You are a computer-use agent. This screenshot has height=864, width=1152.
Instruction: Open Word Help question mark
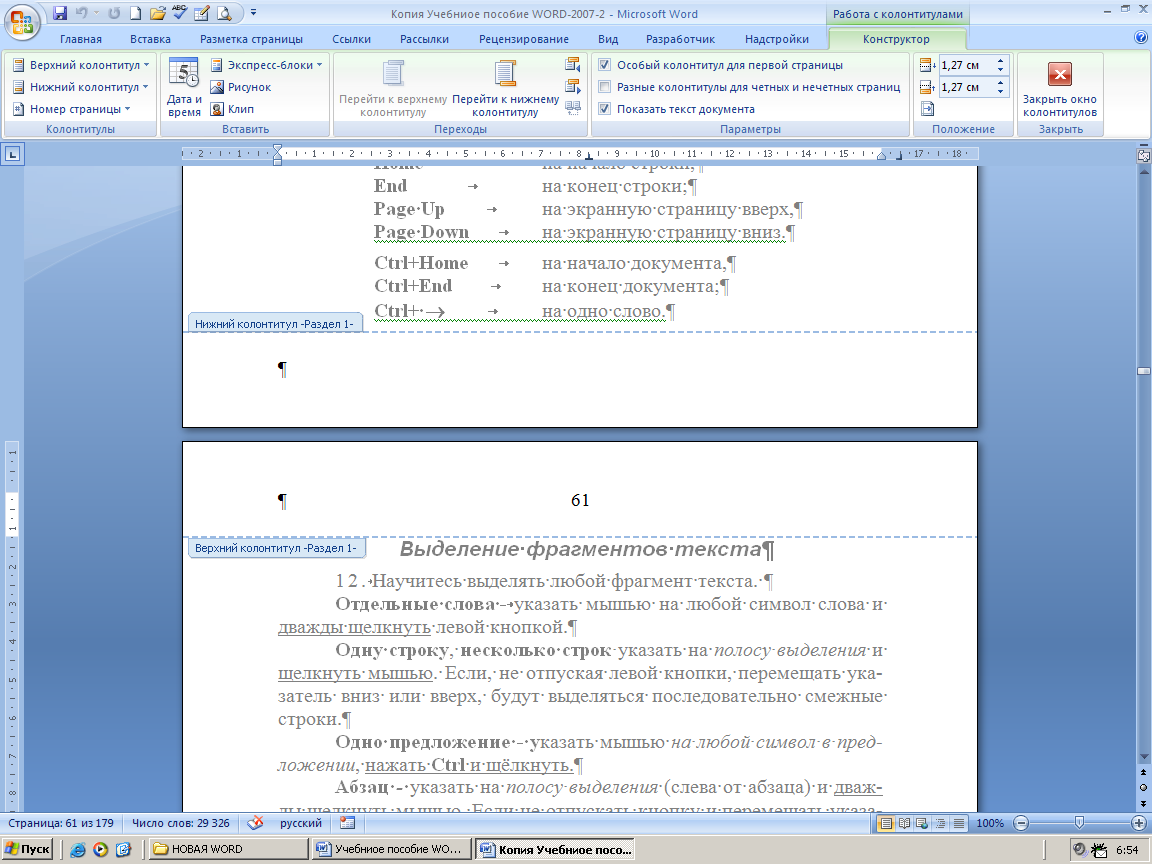click(x=1141, y=38)
